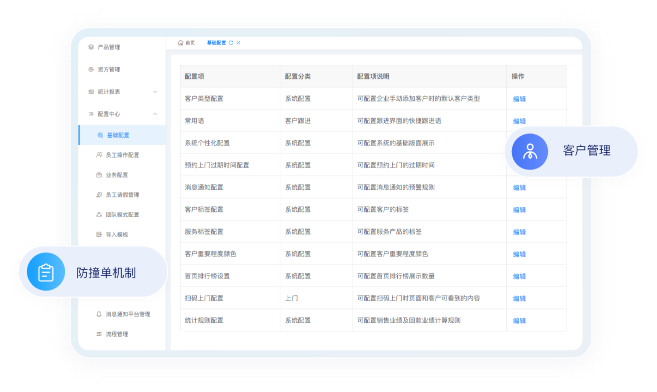Image resolution: width=657 pixels, height=392 pixels.
Task: Click the 流程管理 submenu icon
Action: point(99,334)
